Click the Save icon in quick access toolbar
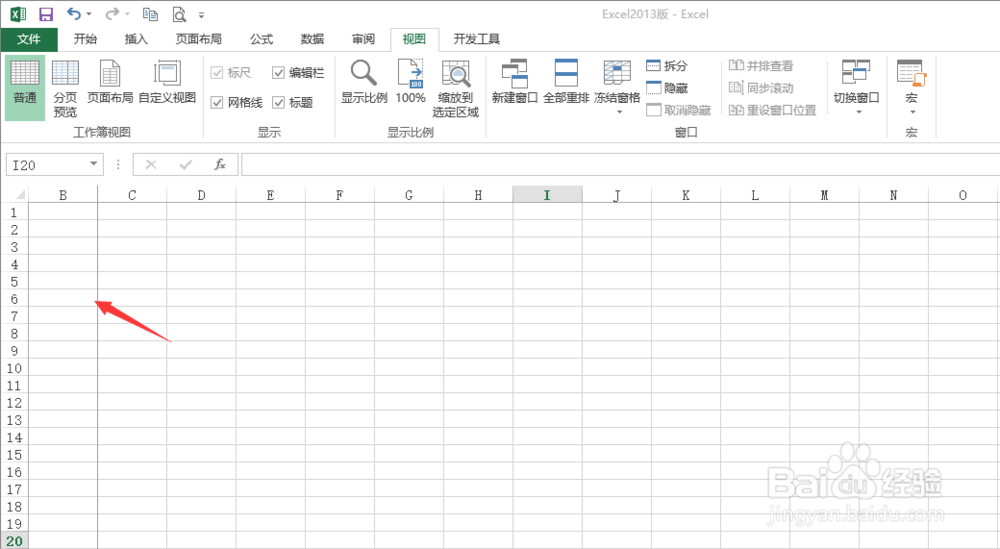 pyautogui.click(x=46, y=14)
